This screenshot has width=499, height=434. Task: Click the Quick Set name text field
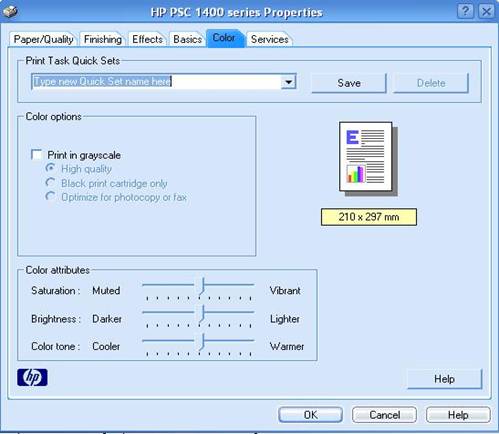(157, 82)
